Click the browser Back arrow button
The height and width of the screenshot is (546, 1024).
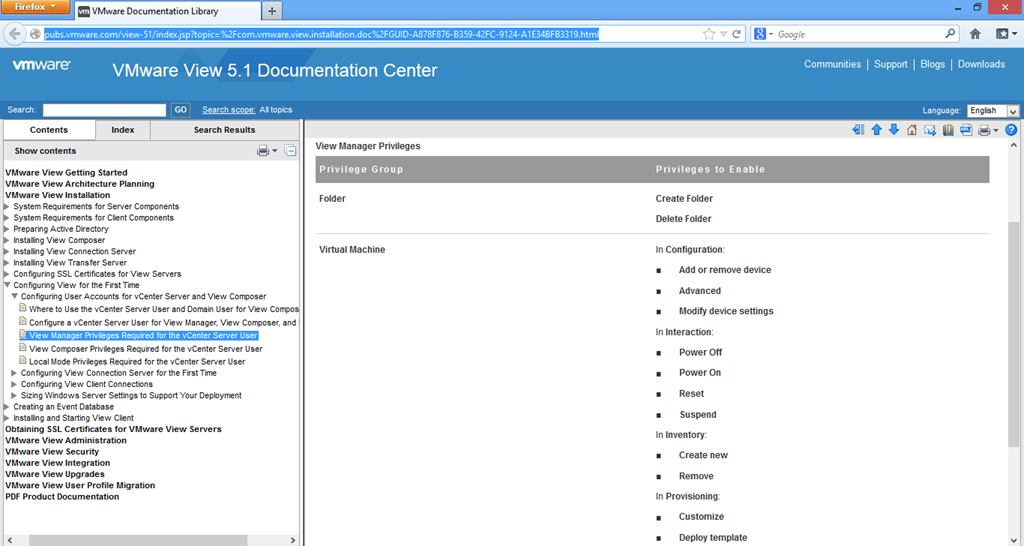(16, 34)
